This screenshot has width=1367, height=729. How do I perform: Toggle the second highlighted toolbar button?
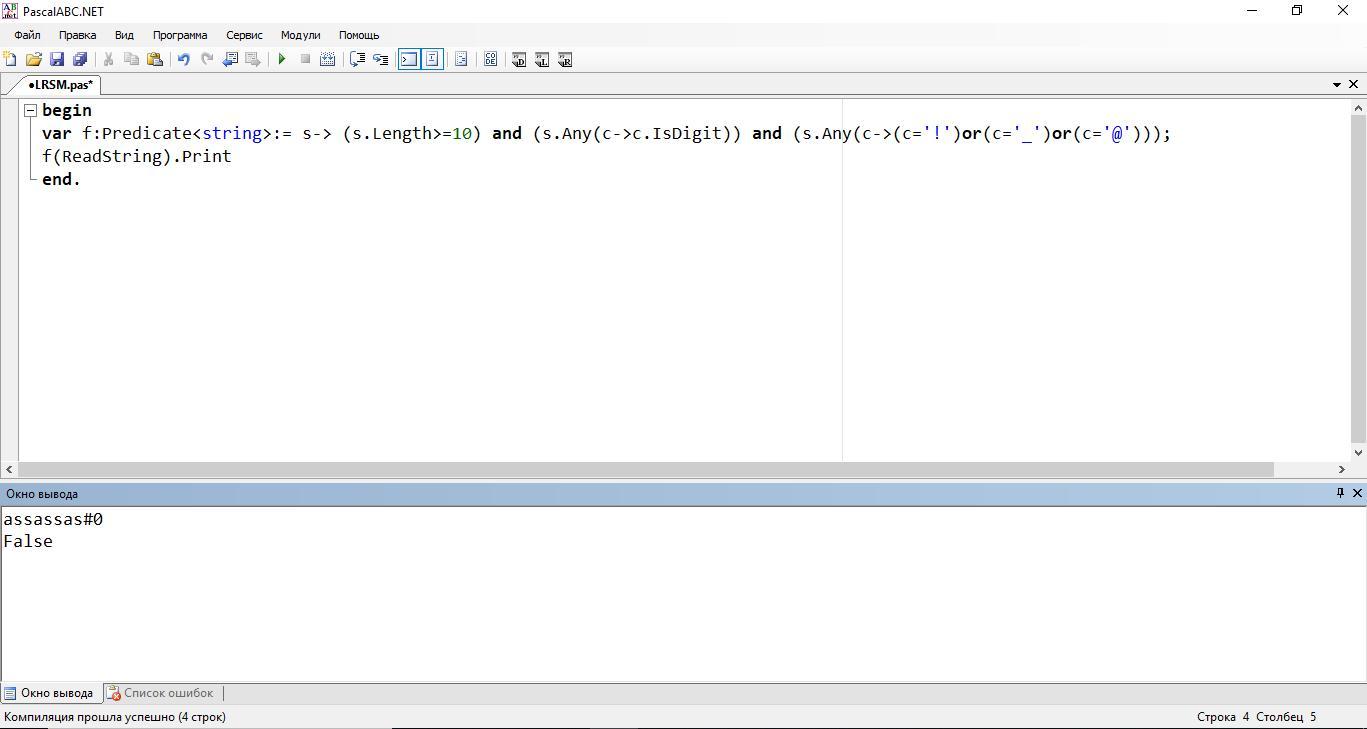click(432, 60)
